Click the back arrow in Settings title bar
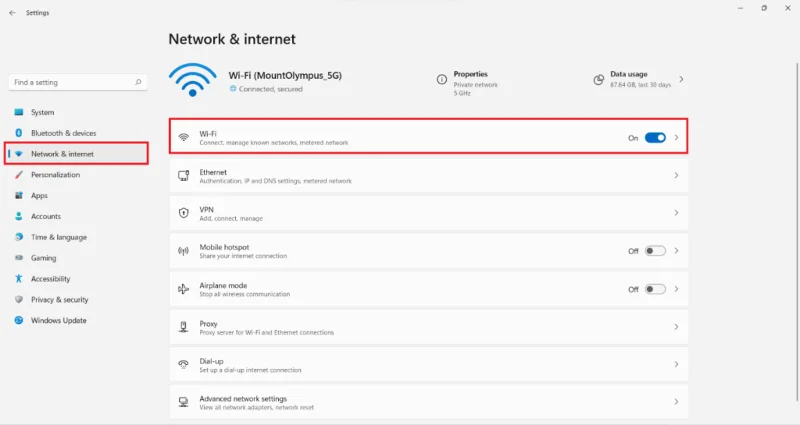 click(x=12, y=13)
